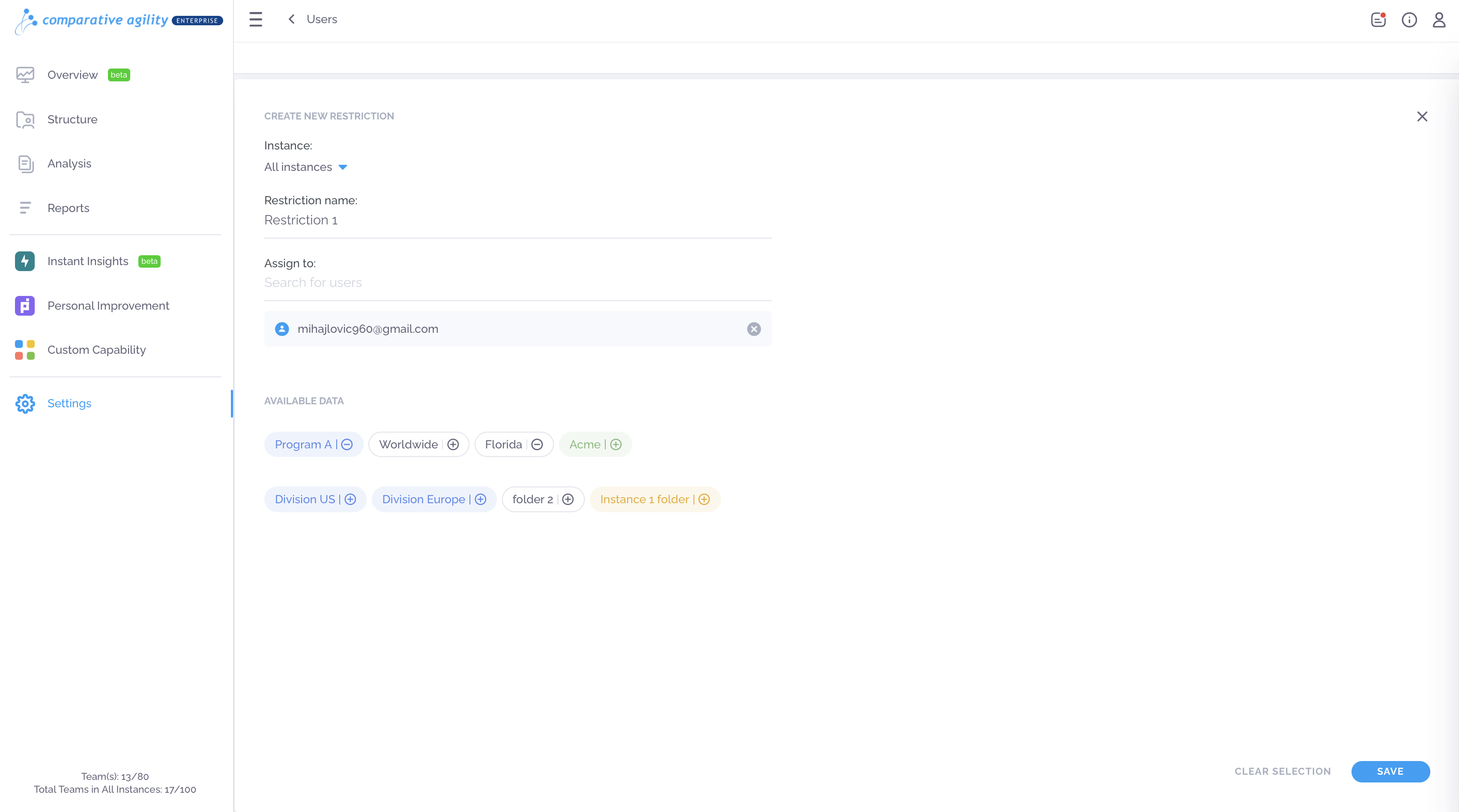This screenshot has width=1459, height=812.
Task: Click the Division Europe chip label
Action: pyautogui.click(x=424, y=499)
